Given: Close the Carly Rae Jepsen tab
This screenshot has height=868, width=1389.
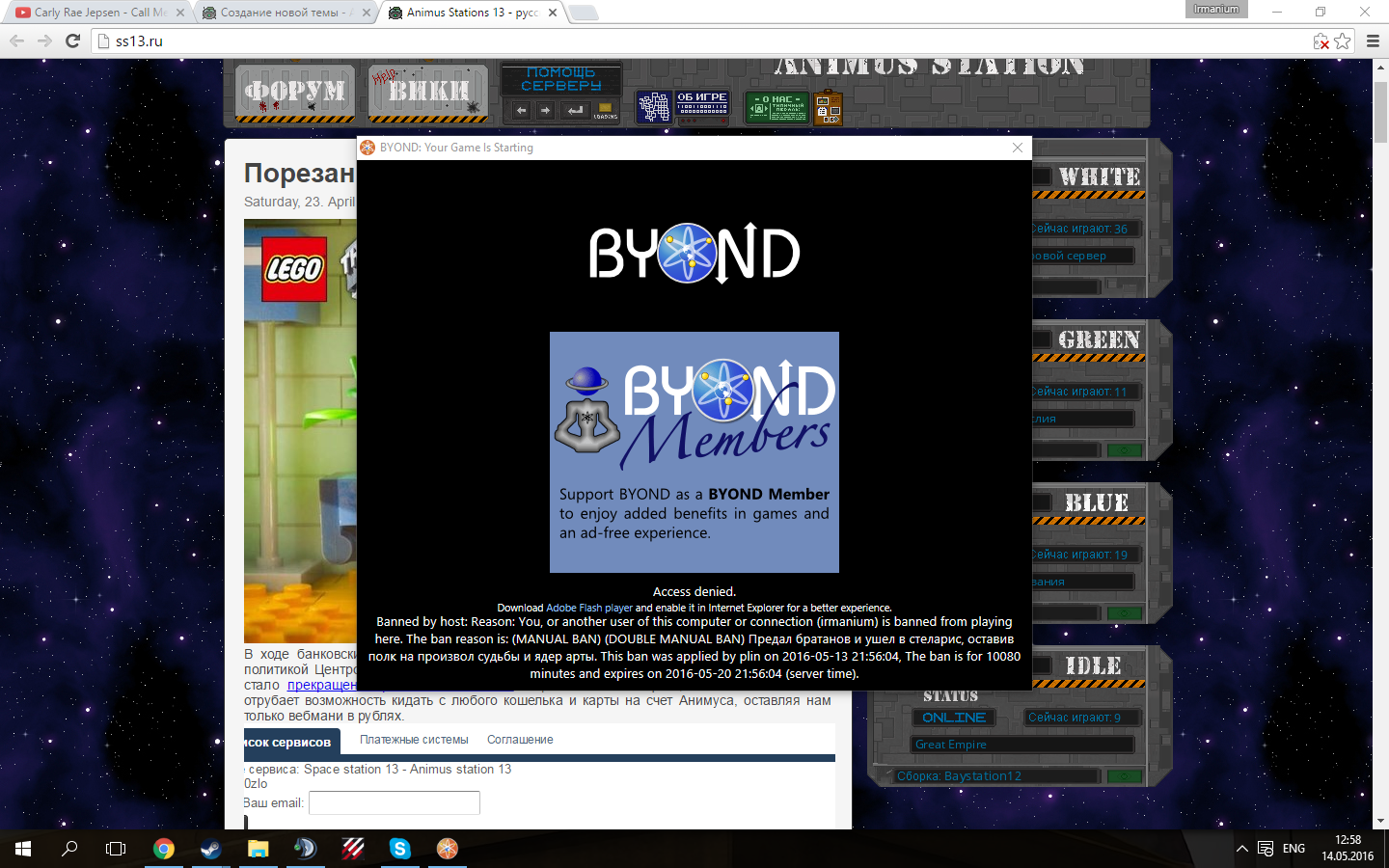Looking at the screenshot, I should pyautogui.click(x=180, y=13).
